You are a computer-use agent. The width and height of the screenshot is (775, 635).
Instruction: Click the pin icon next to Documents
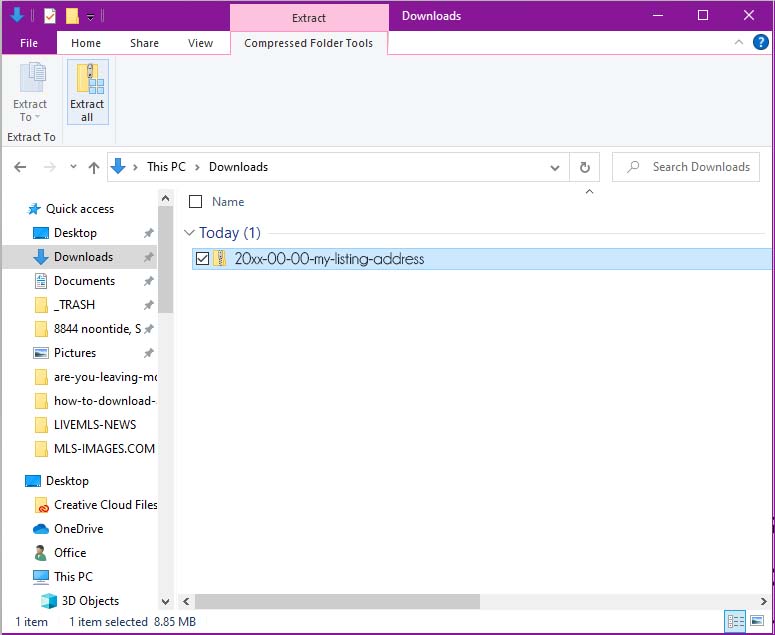(148, 281)
